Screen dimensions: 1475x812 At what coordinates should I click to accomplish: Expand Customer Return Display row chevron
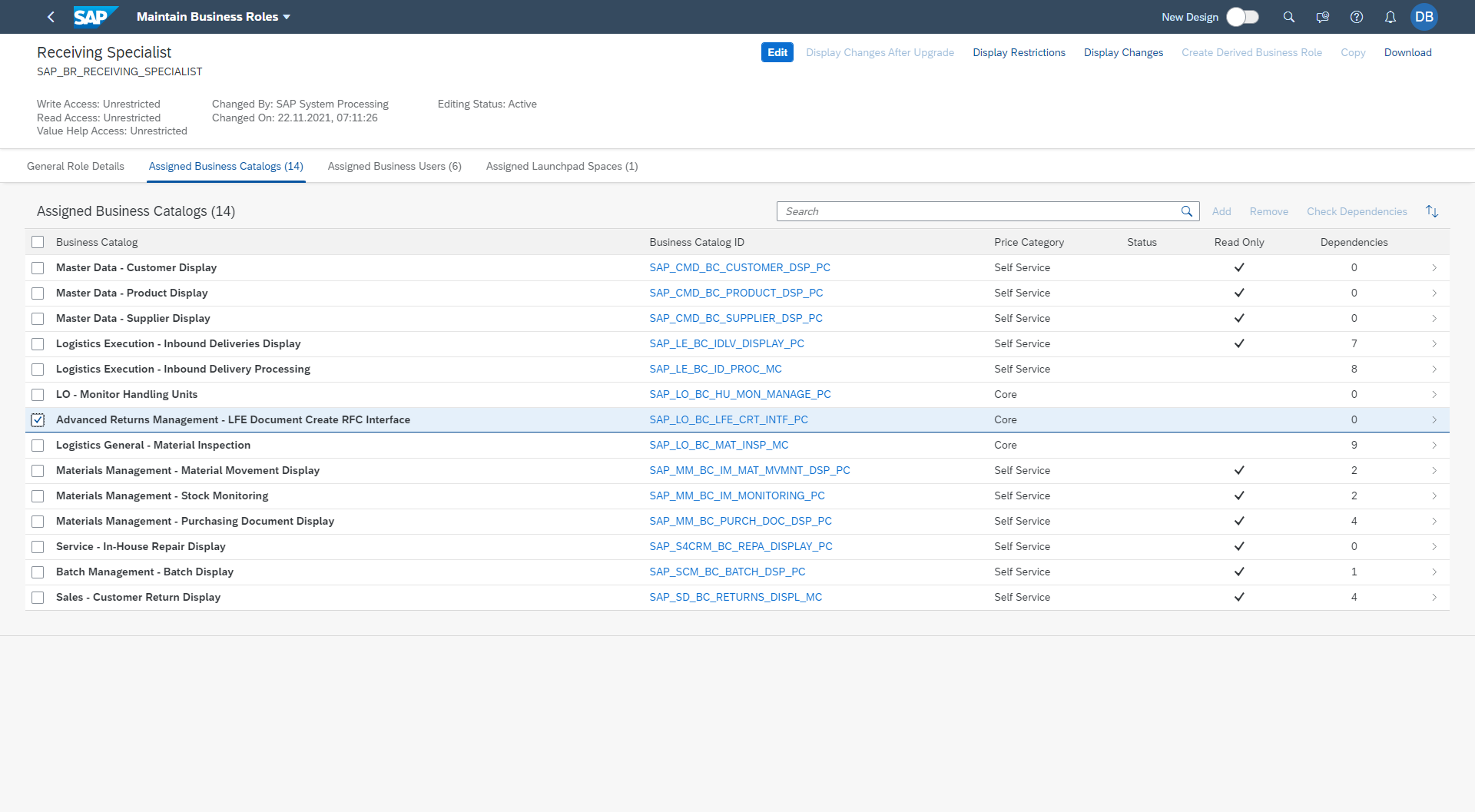point(1434,598)
